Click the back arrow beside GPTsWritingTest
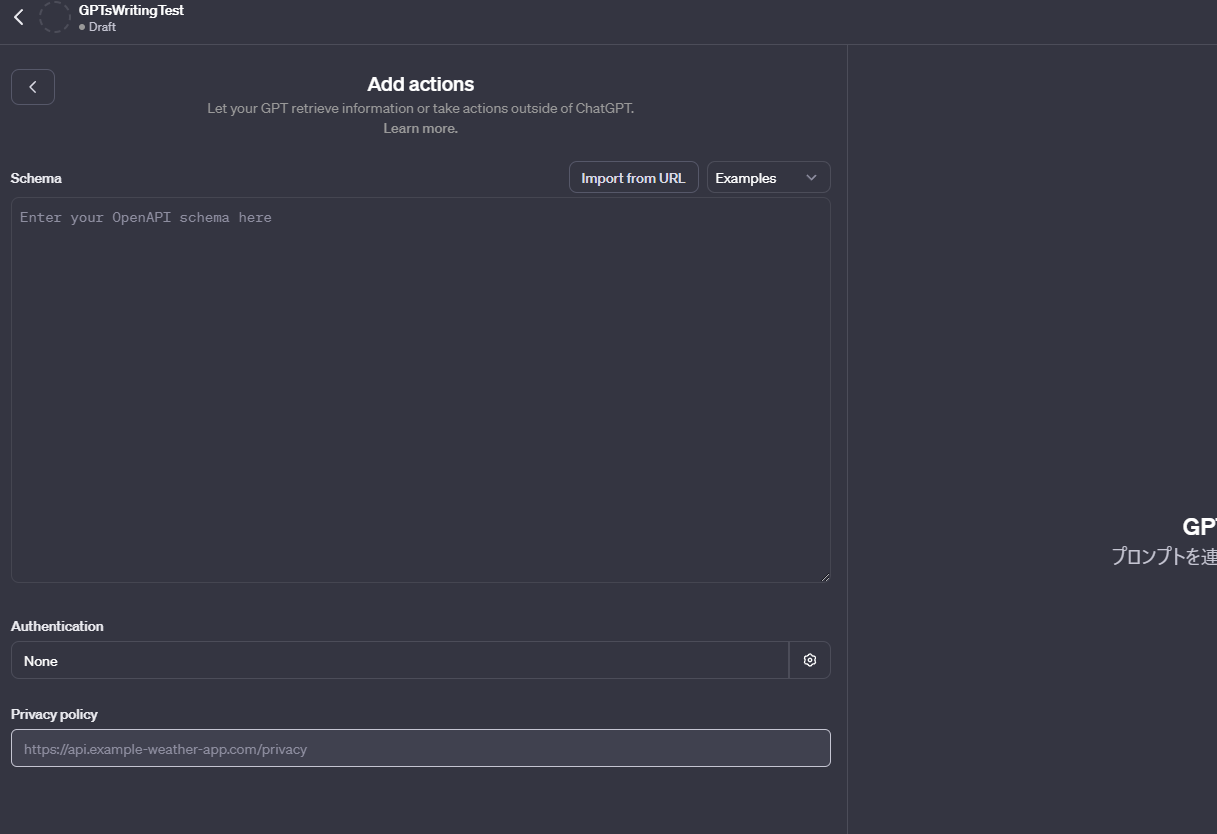This screenshot has width=1217, height=834. point(18,17)
